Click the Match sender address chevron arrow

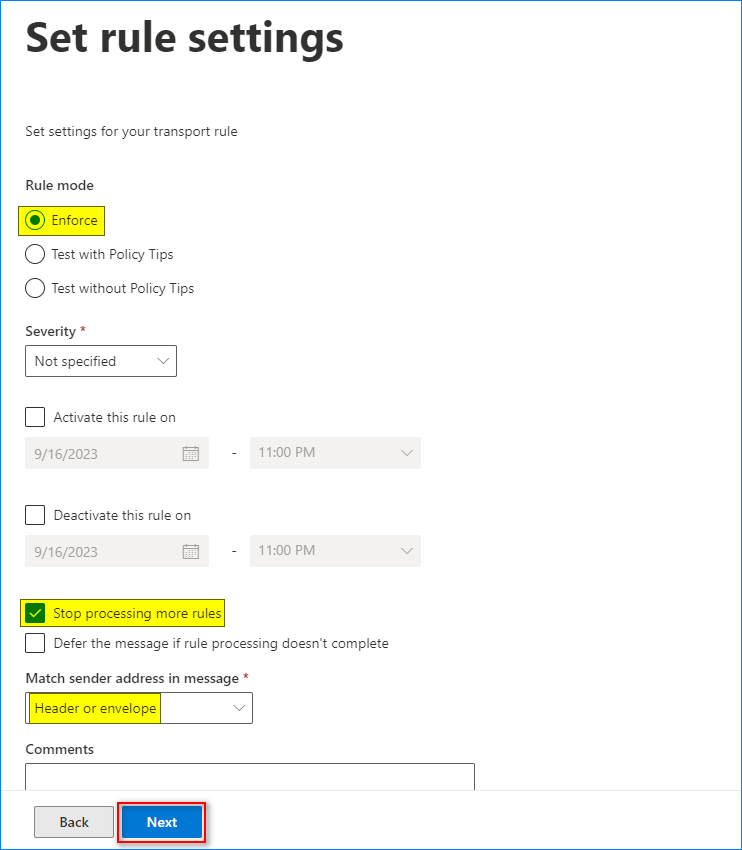tap(239, 708)
